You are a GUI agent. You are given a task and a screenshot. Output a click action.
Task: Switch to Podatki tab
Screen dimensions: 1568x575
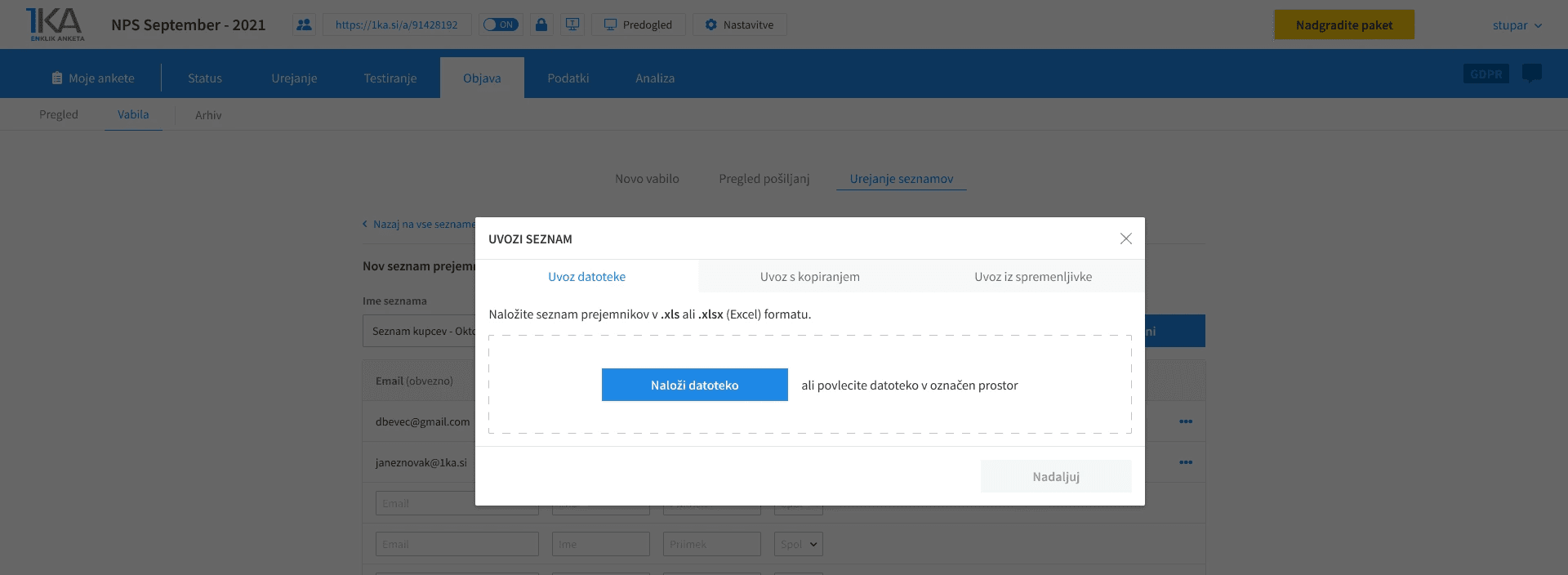tap(568, 78)
